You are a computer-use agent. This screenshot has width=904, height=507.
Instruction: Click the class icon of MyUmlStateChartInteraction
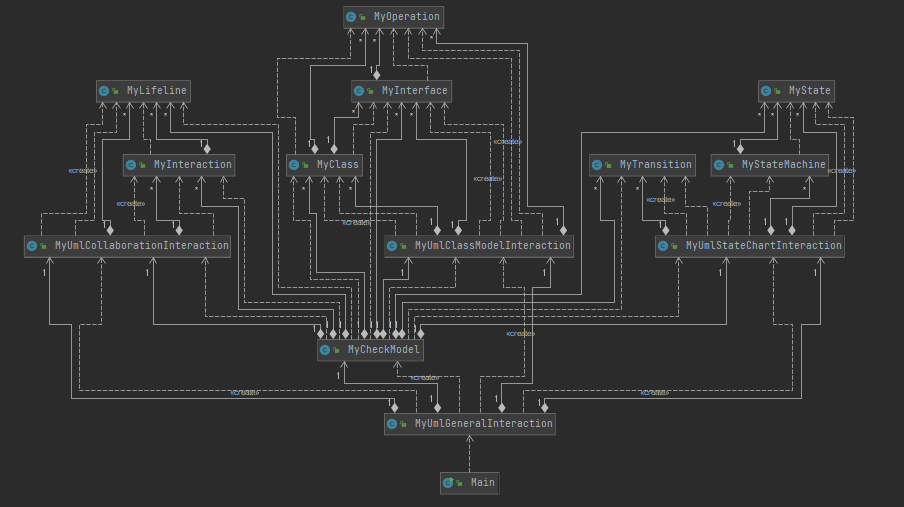[663, 246]
